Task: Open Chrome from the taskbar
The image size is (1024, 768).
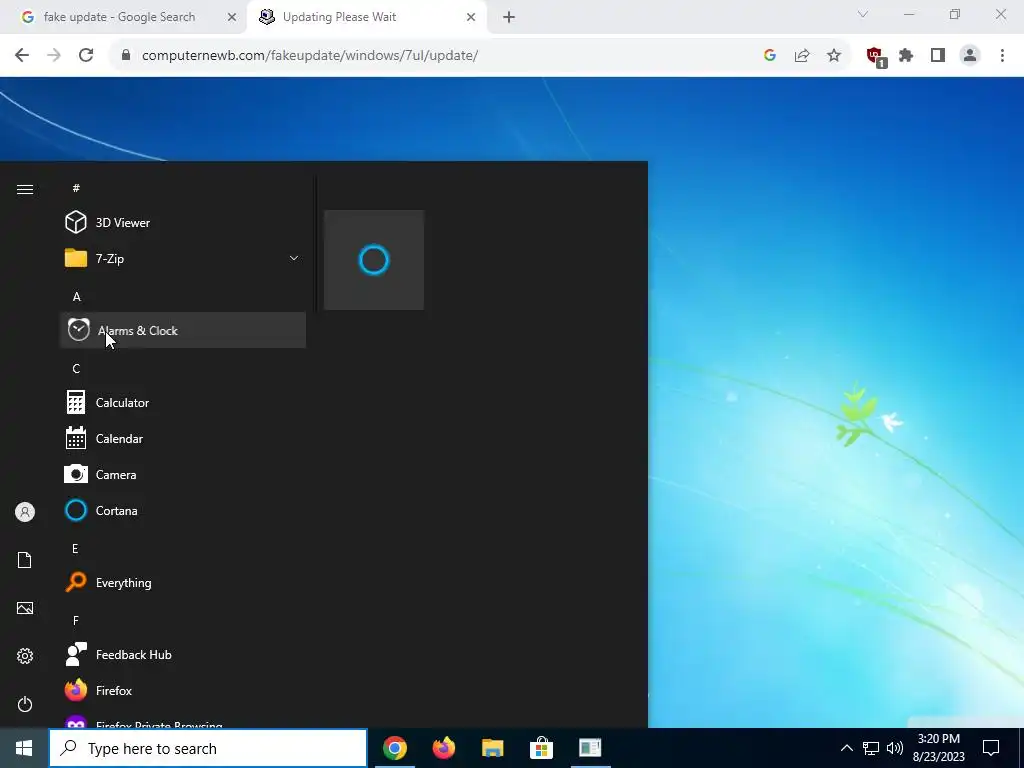Action: [394, 748]
